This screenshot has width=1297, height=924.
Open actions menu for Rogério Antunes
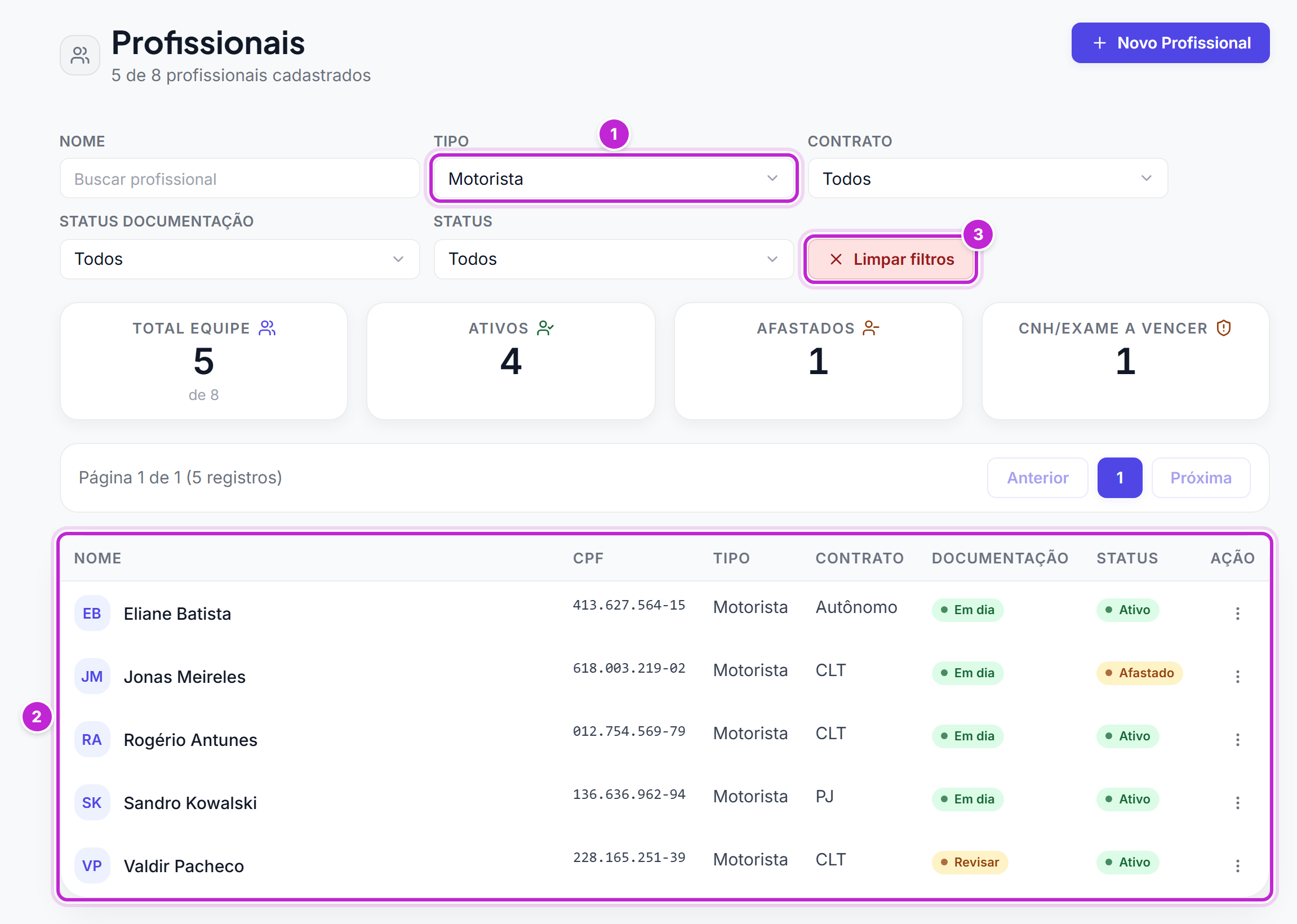click(1237, 740)
